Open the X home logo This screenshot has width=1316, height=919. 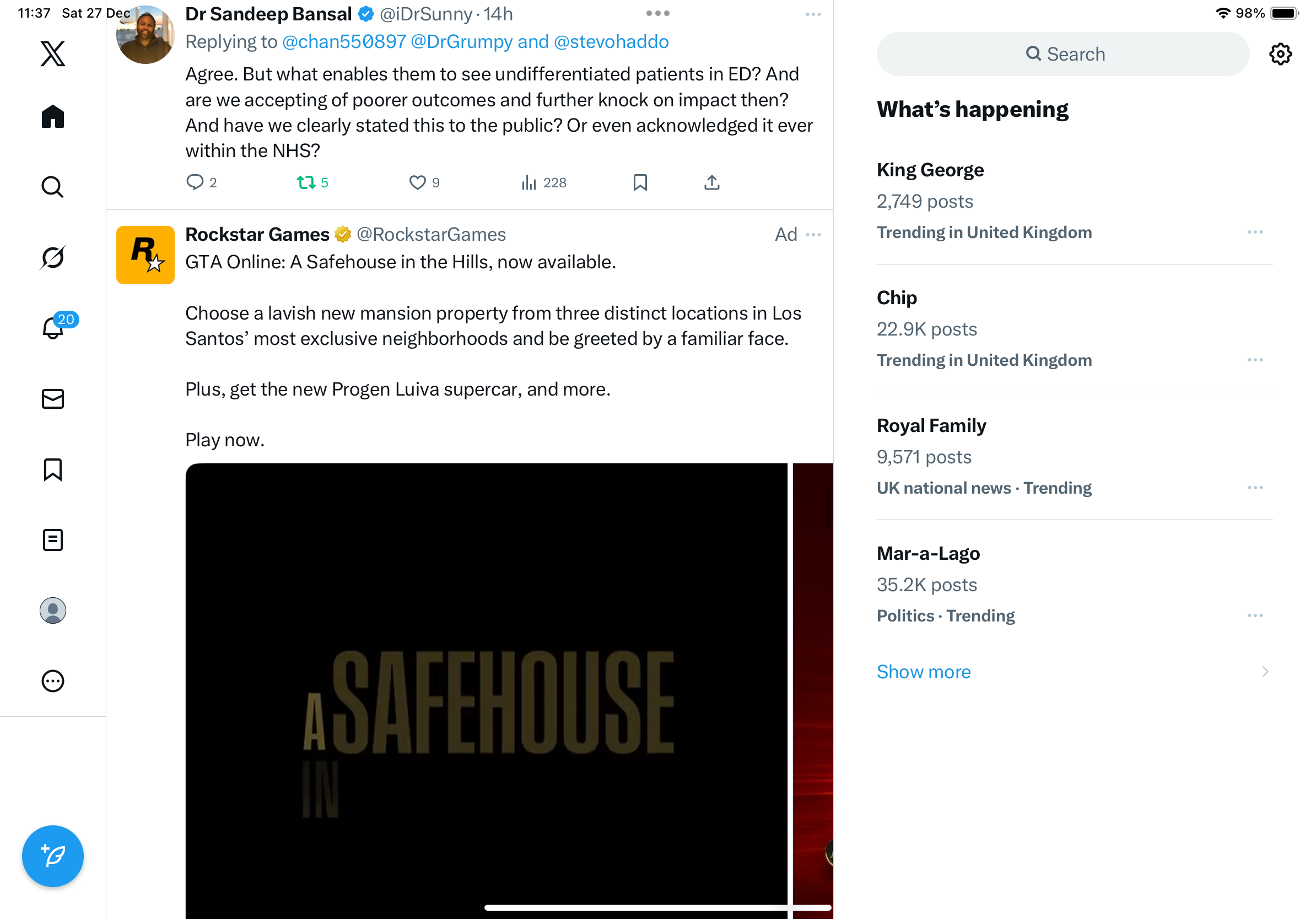(x=53, y=54)
